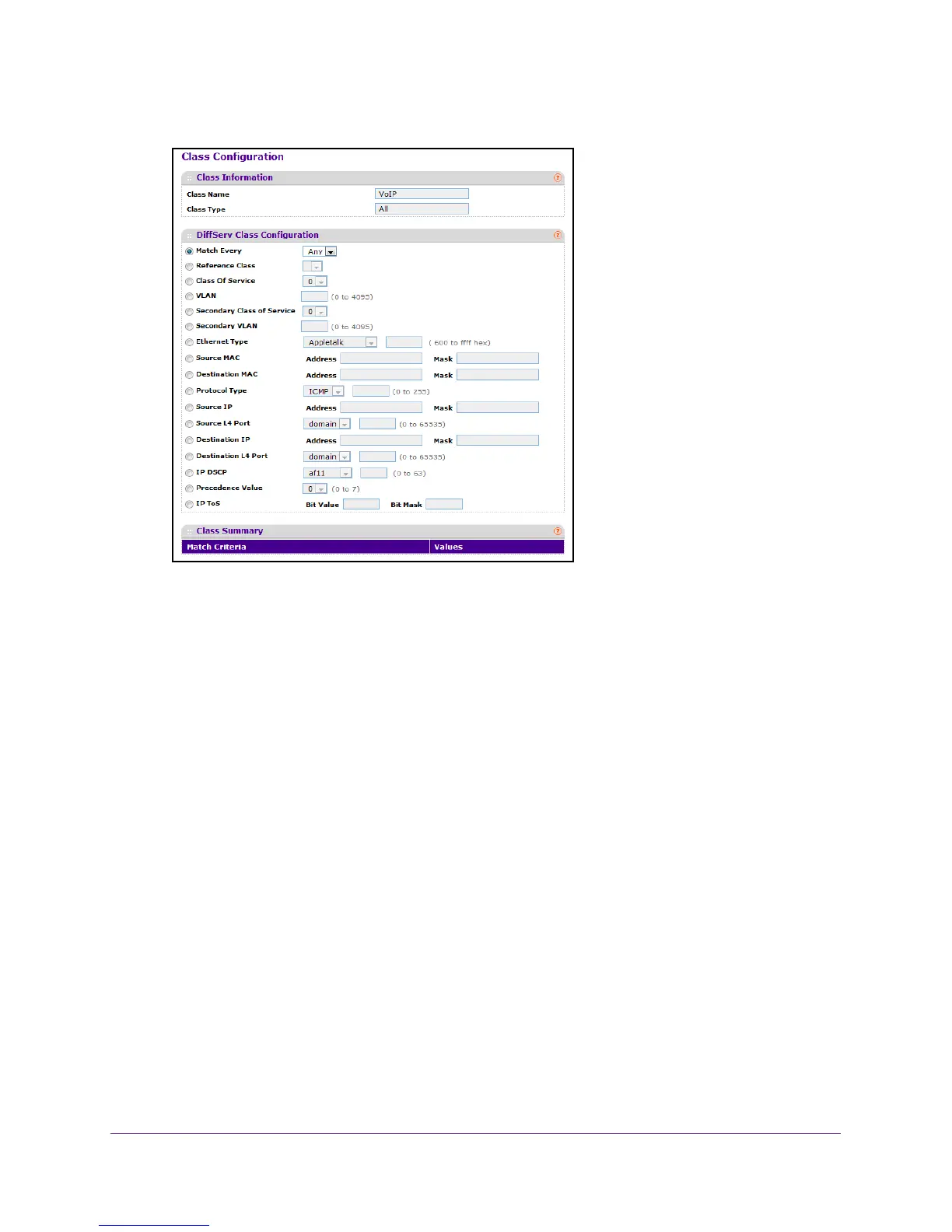
Task: Click the Source L4 Port number field
Action: [377, 424]
